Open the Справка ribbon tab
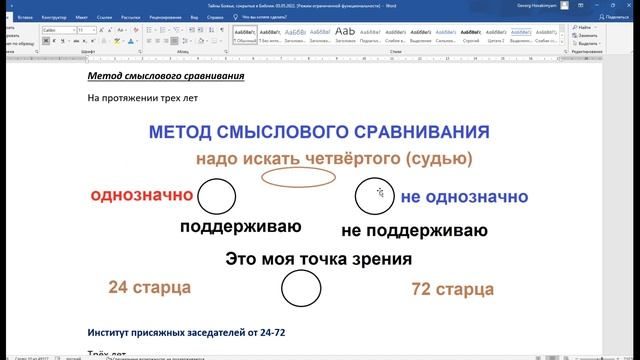The height and width of the screenshot is (360, 640). tap(215, 17)
